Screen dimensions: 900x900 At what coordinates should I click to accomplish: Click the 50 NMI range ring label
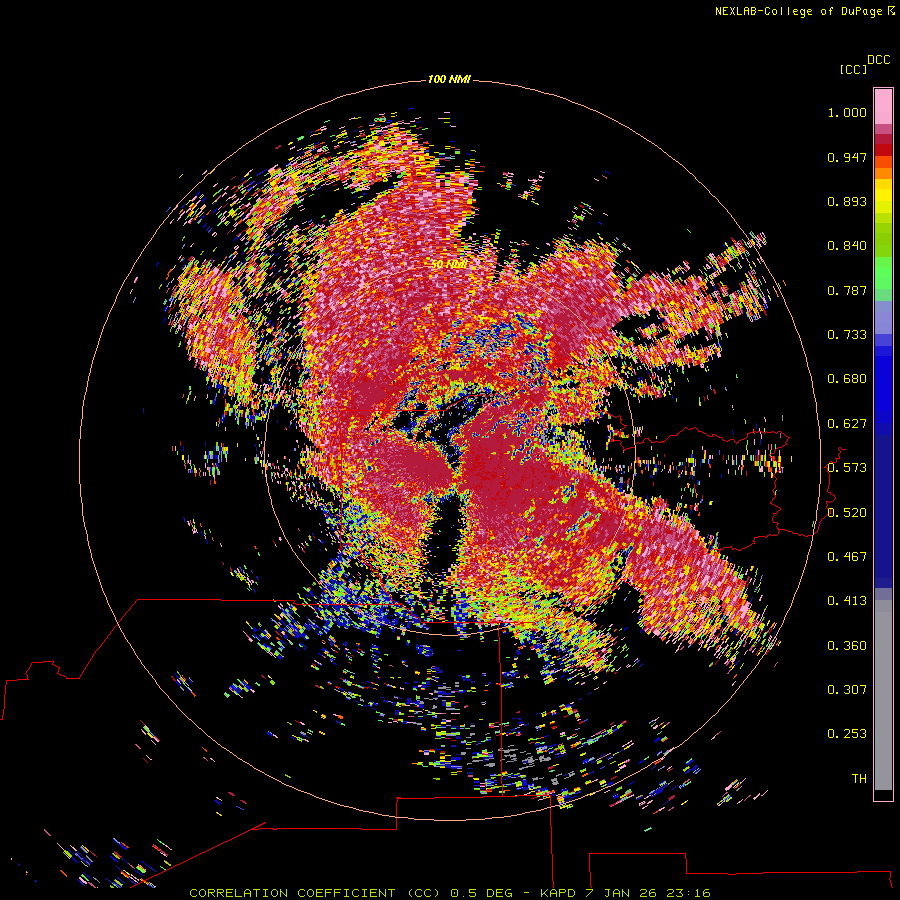pyautogui.click(x=449, y=264)
